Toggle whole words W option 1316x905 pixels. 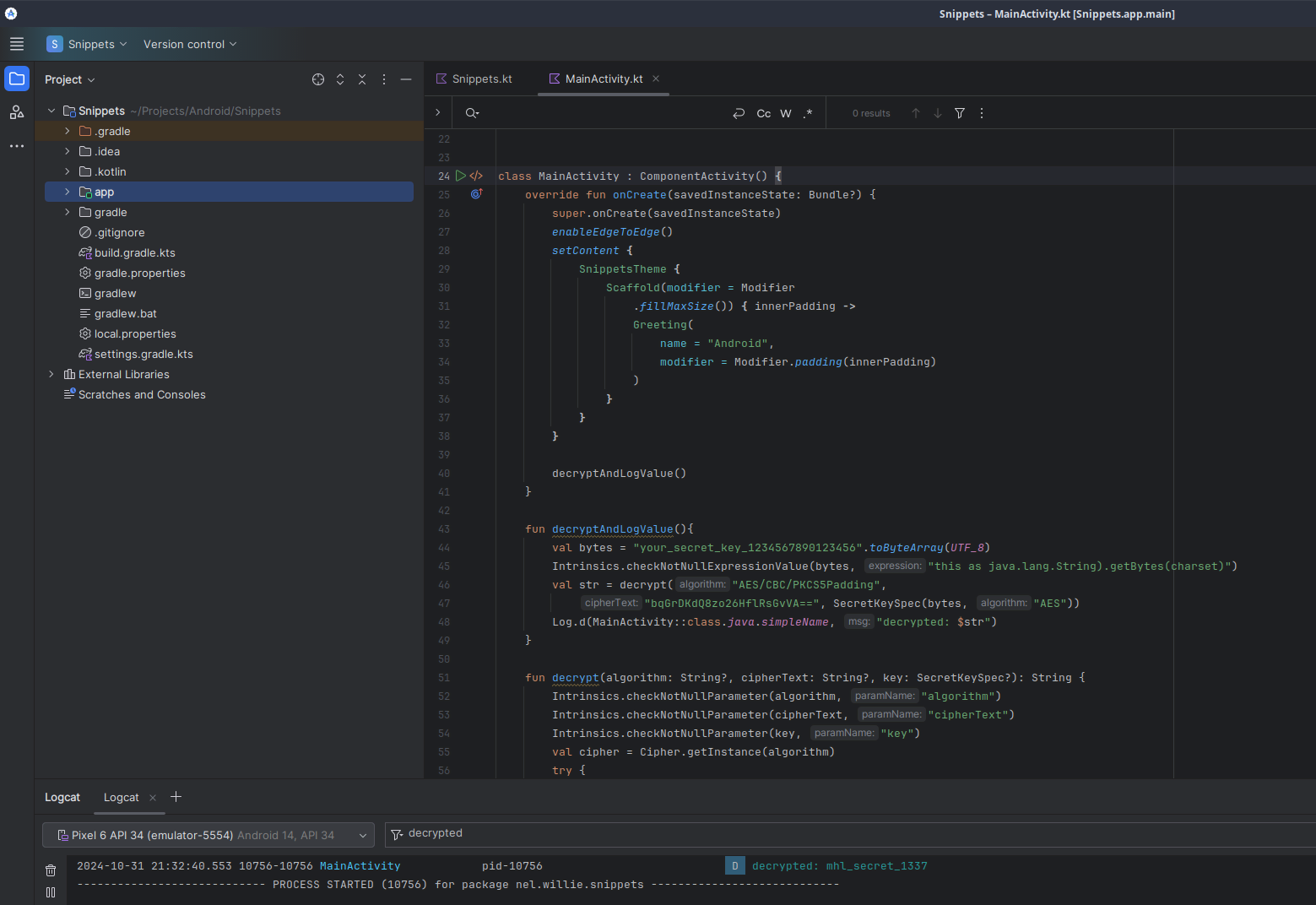[786, 113]
